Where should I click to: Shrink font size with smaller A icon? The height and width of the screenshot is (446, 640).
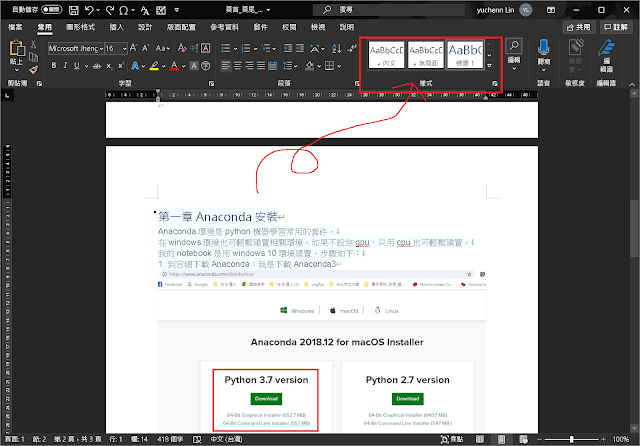point(146,48)
